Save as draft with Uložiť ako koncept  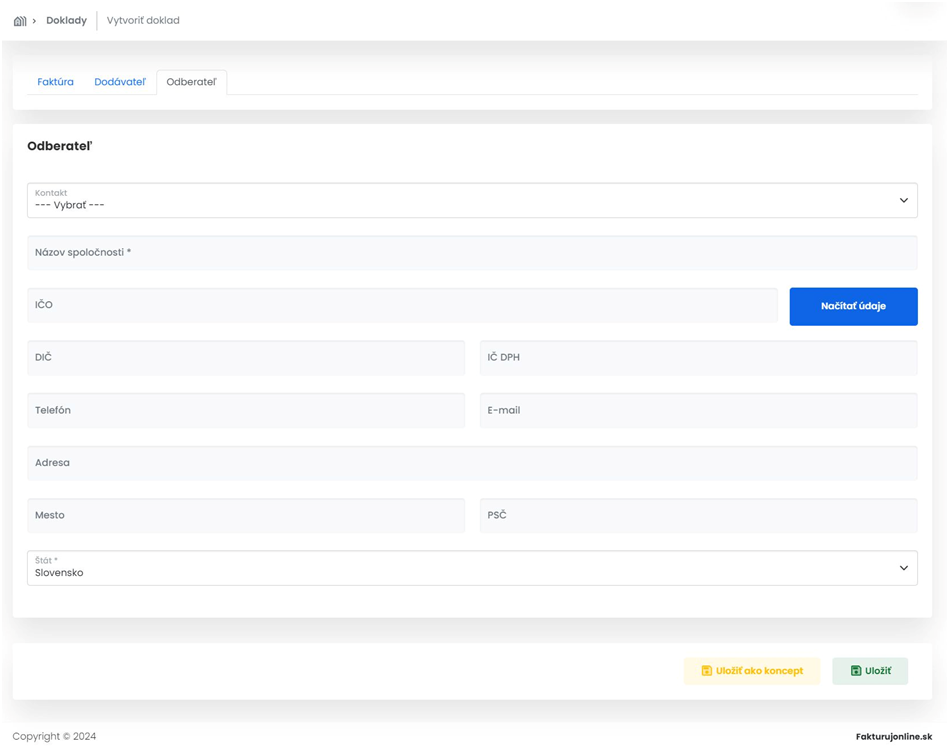(752, 671)
